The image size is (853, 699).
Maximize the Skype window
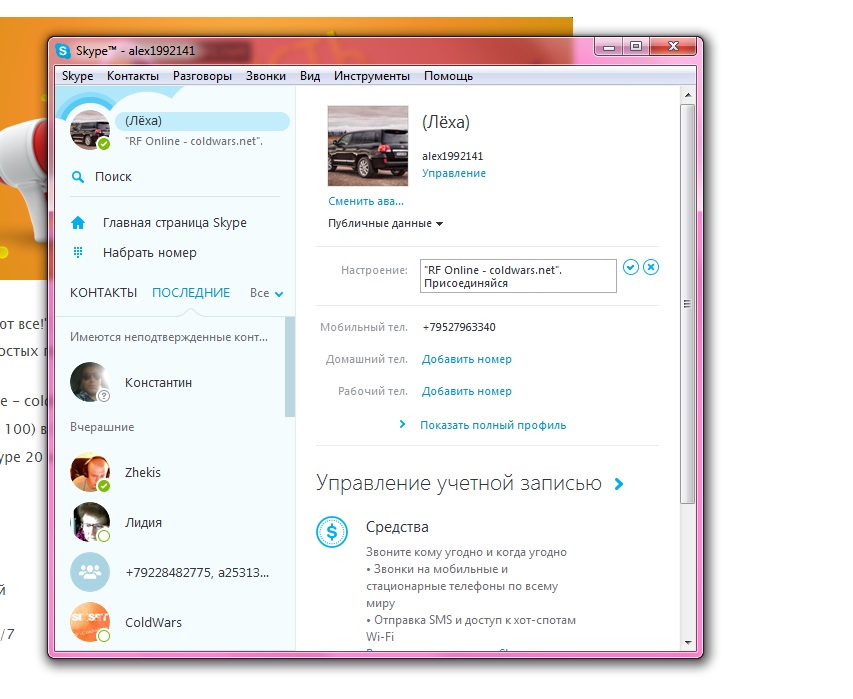click(x=635, y=47)
